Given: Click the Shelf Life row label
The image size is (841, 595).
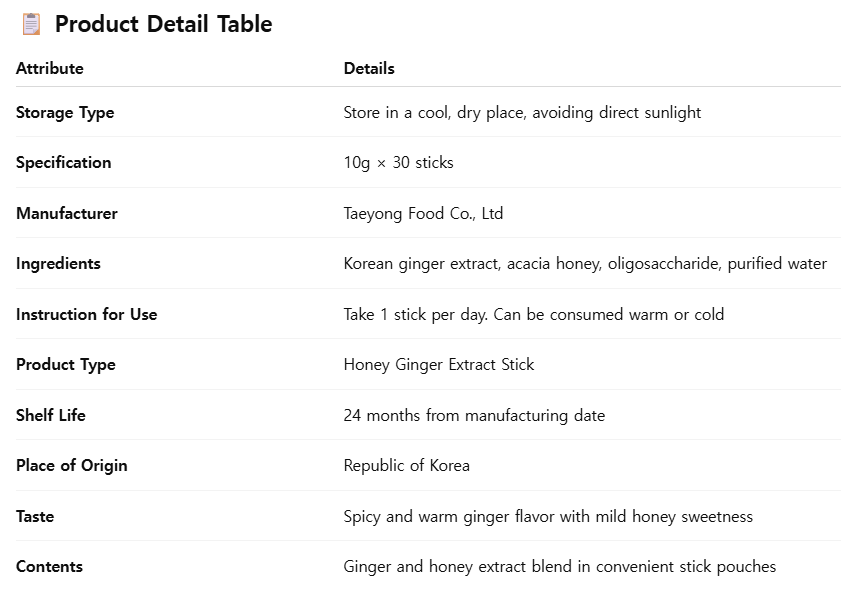Looking at the screenshot, I should click(50, 415).
